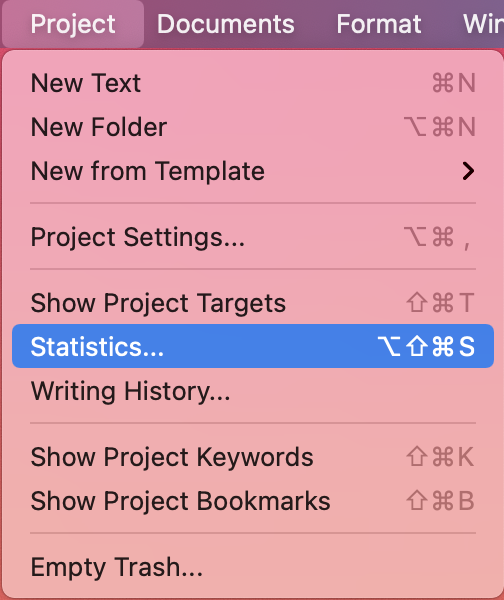The height and width of the screenshot is (600, 504).
Task: Choose Empty Trash... at menu bottom
Action: pos(253,567)
